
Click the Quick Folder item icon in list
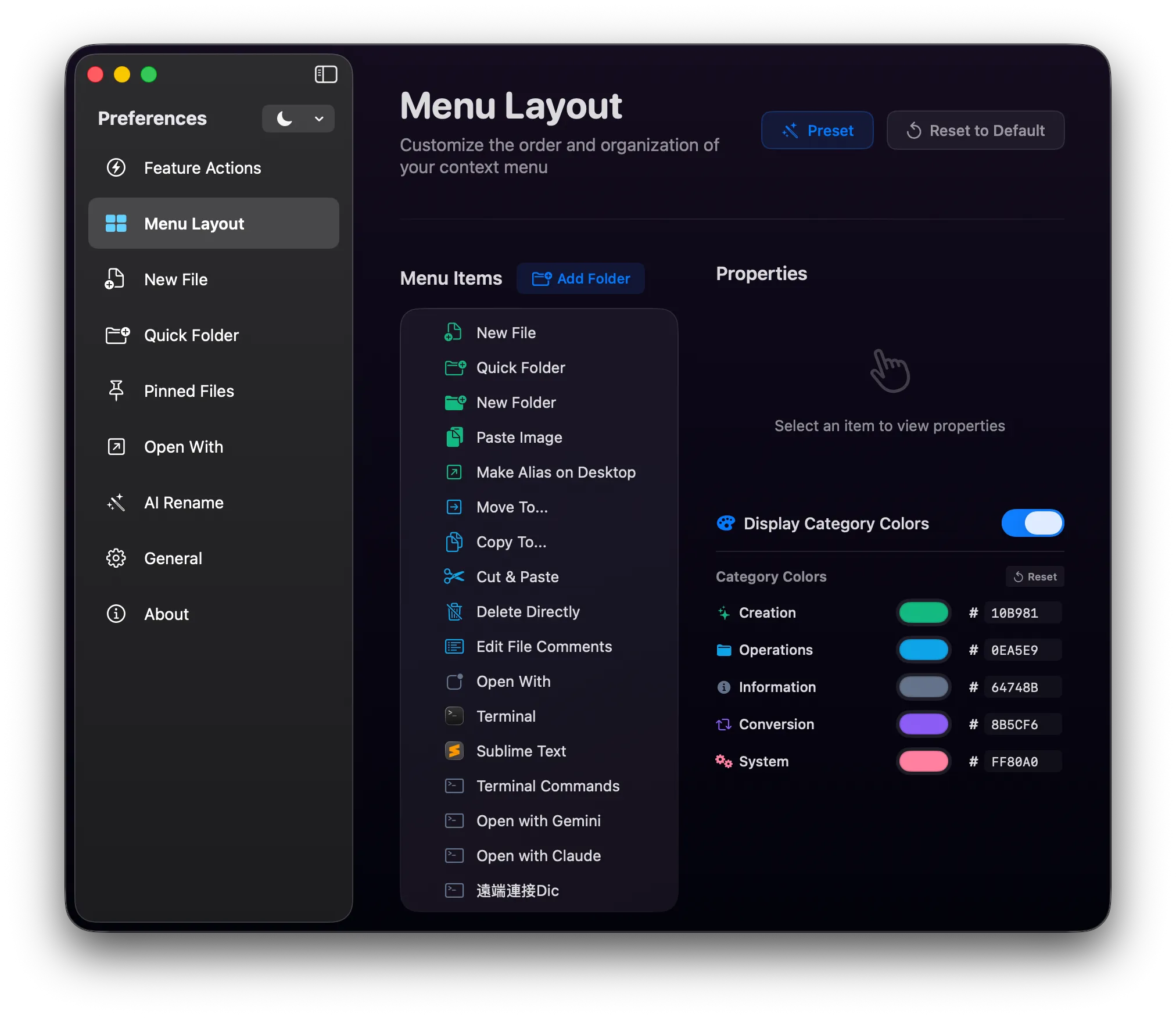tap(455, 367)
